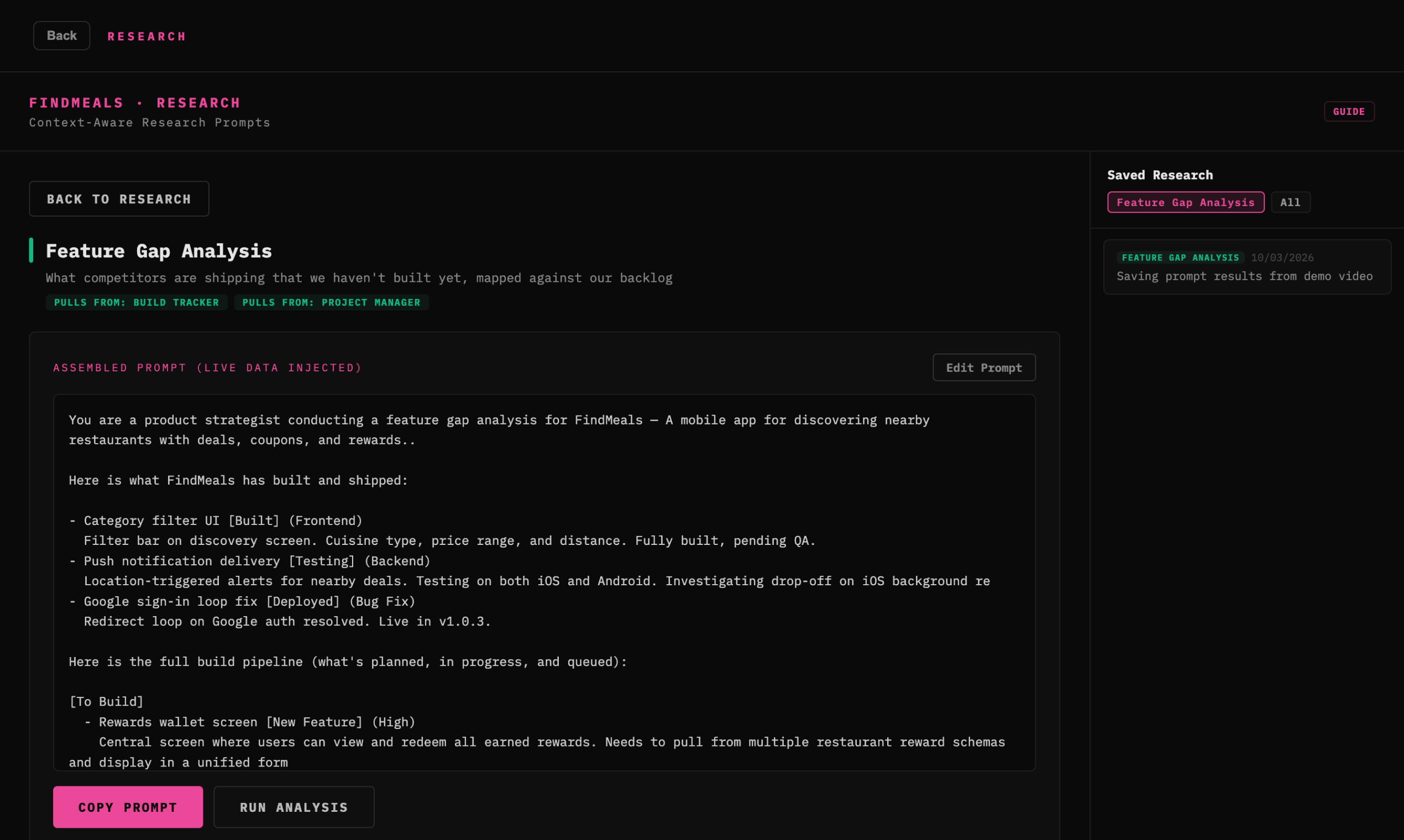Start RUN ANALYSIS

coord(294,807)
